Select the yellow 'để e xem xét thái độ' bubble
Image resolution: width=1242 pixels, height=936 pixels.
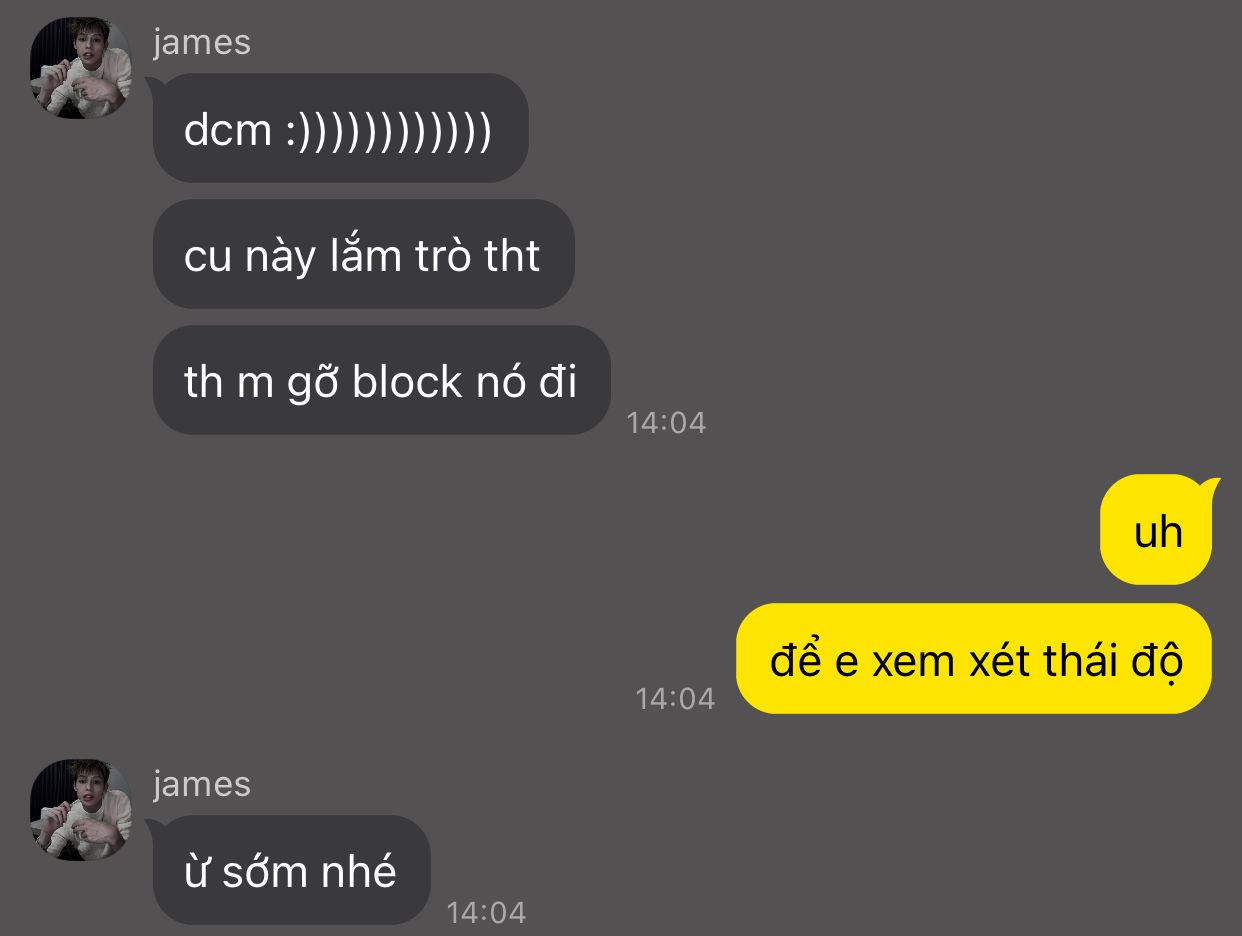click(974, 658)
